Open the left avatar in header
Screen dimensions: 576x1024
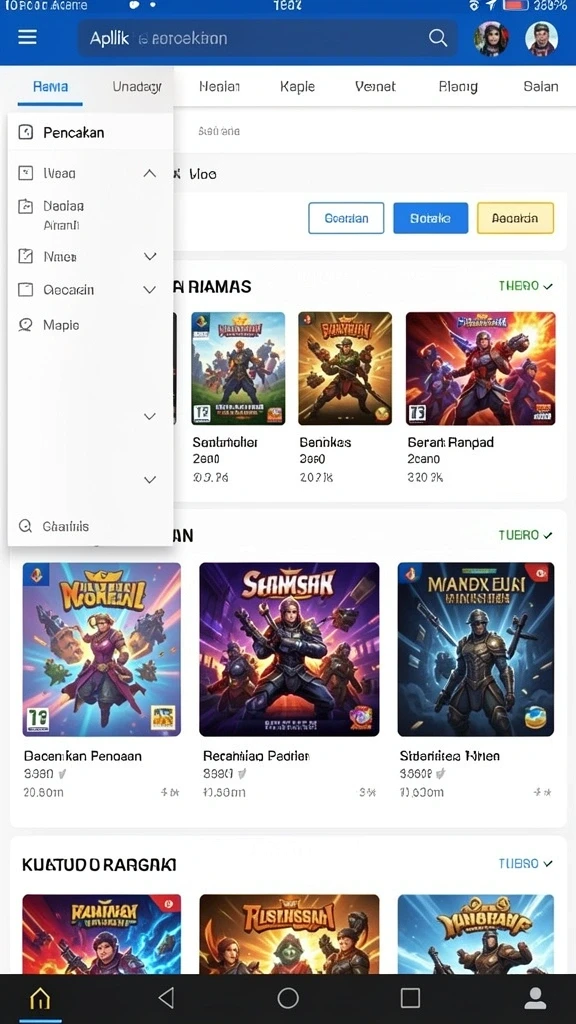[x=491, y=39]
